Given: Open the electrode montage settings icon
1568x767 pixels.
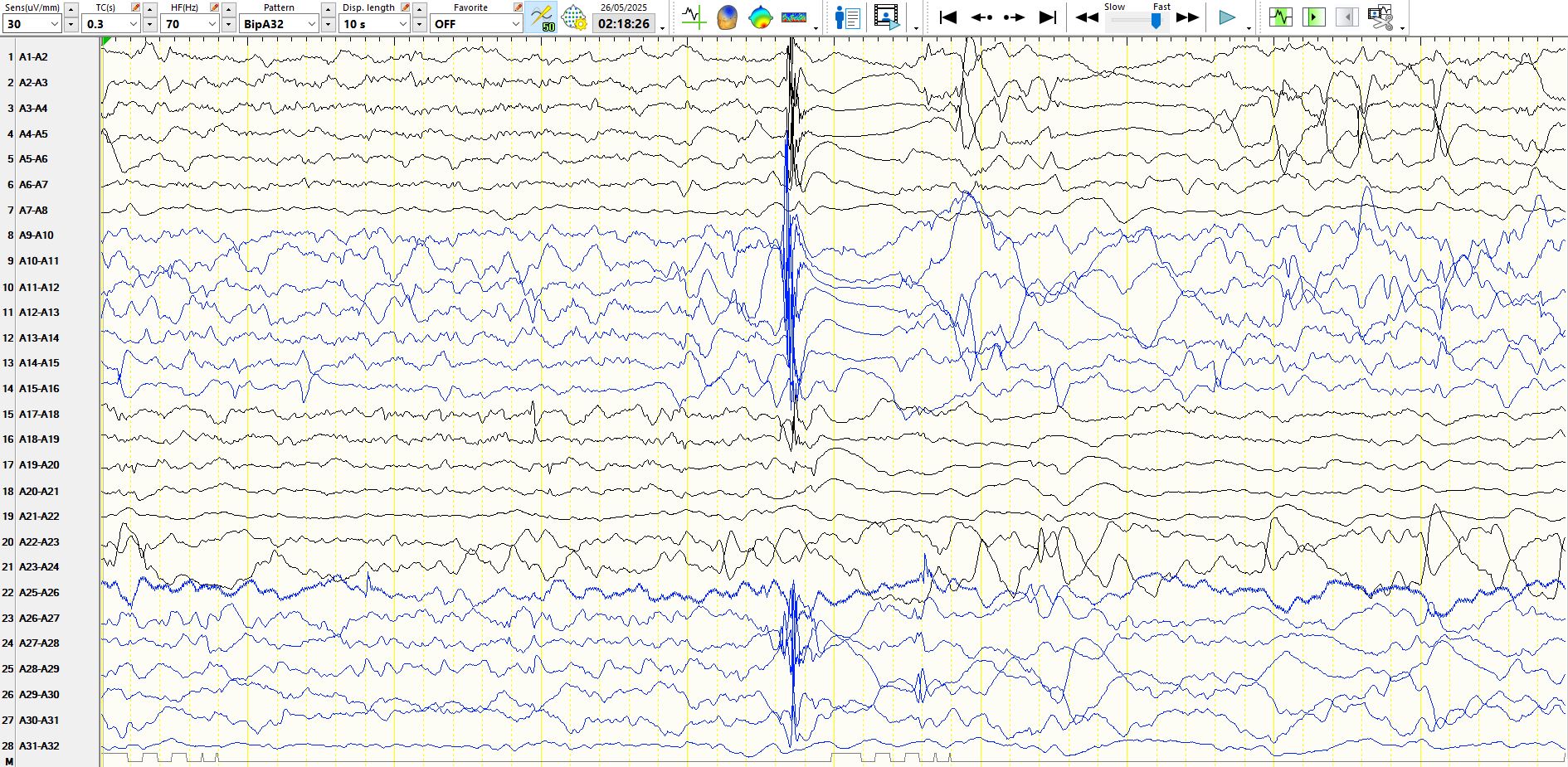Looking at the screenshot, I should 574,17.
